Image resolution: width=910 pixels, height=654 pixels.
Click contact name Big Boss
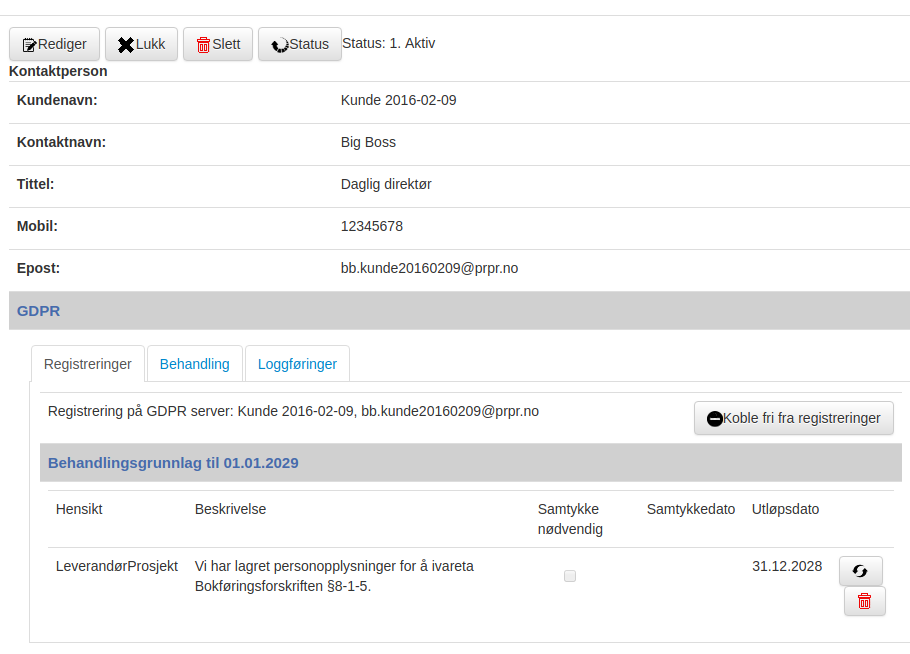tap(368, 142)
